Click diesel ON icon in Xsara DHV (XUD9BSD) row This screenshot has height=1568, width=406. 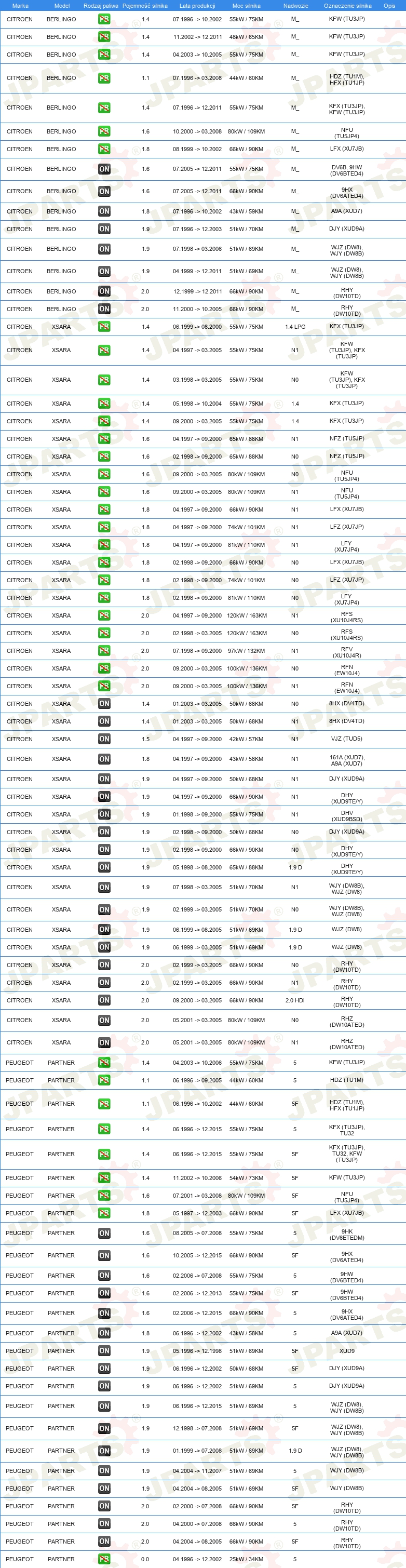pyautogui.click(x=104, y=814)
